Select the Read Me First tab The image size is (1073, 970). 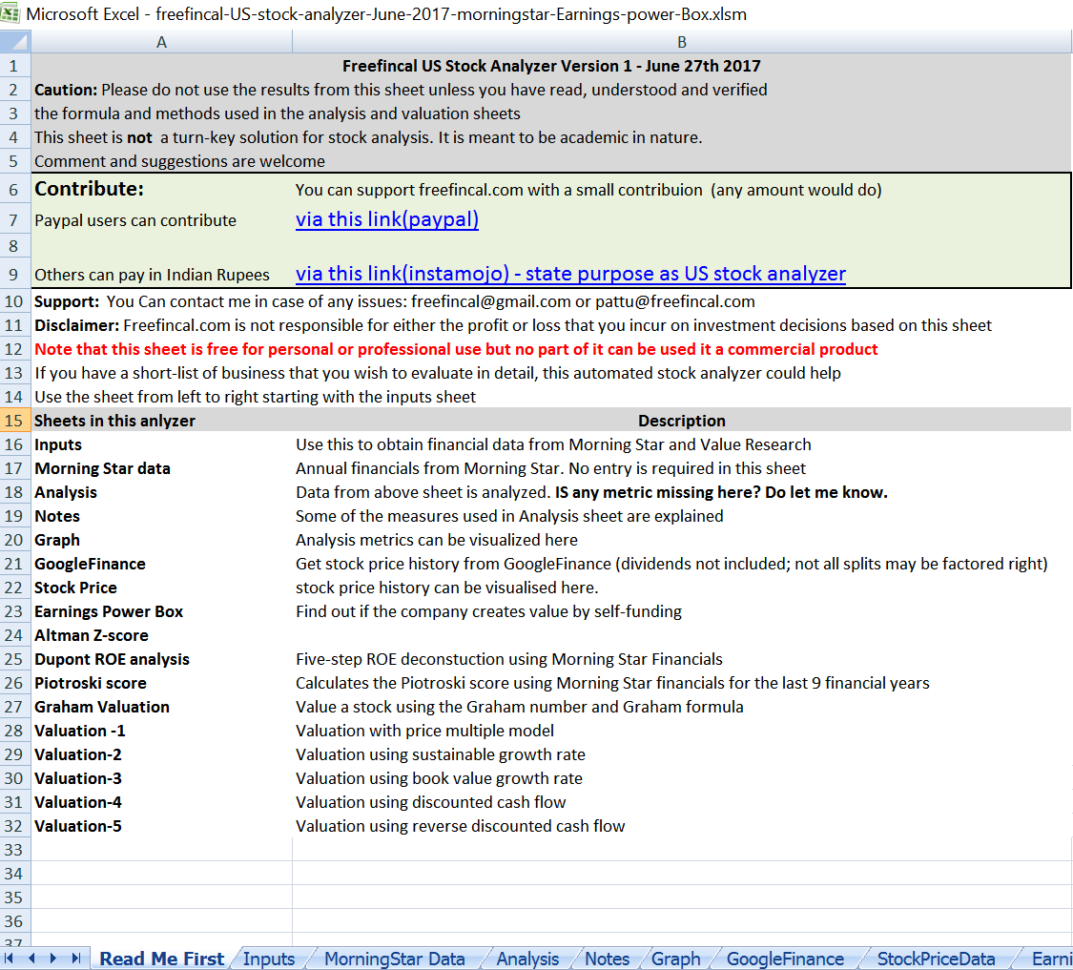(161, 958)
